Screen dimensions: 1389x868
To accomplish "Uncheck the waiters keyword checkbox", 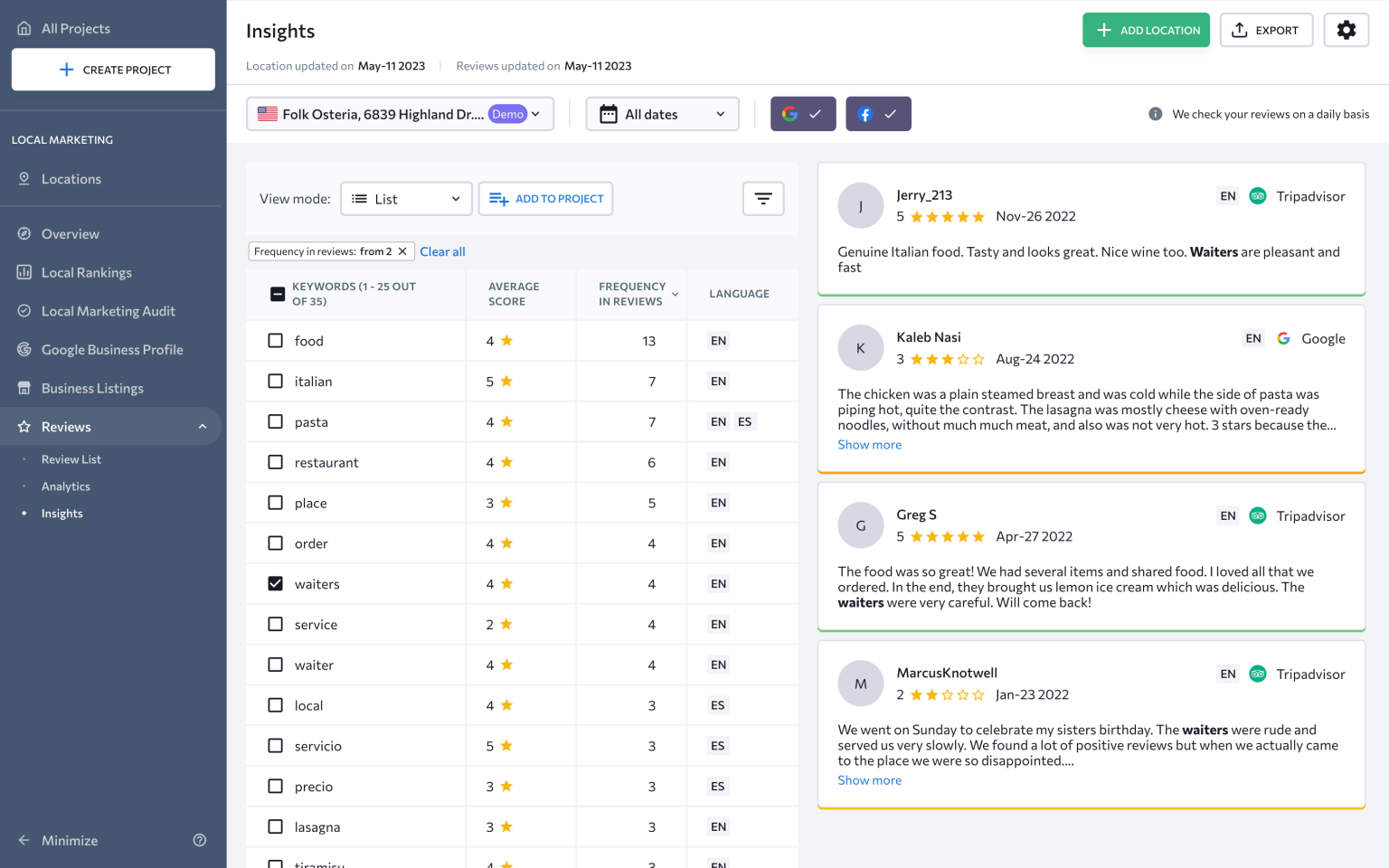I will tap(275, 583).
